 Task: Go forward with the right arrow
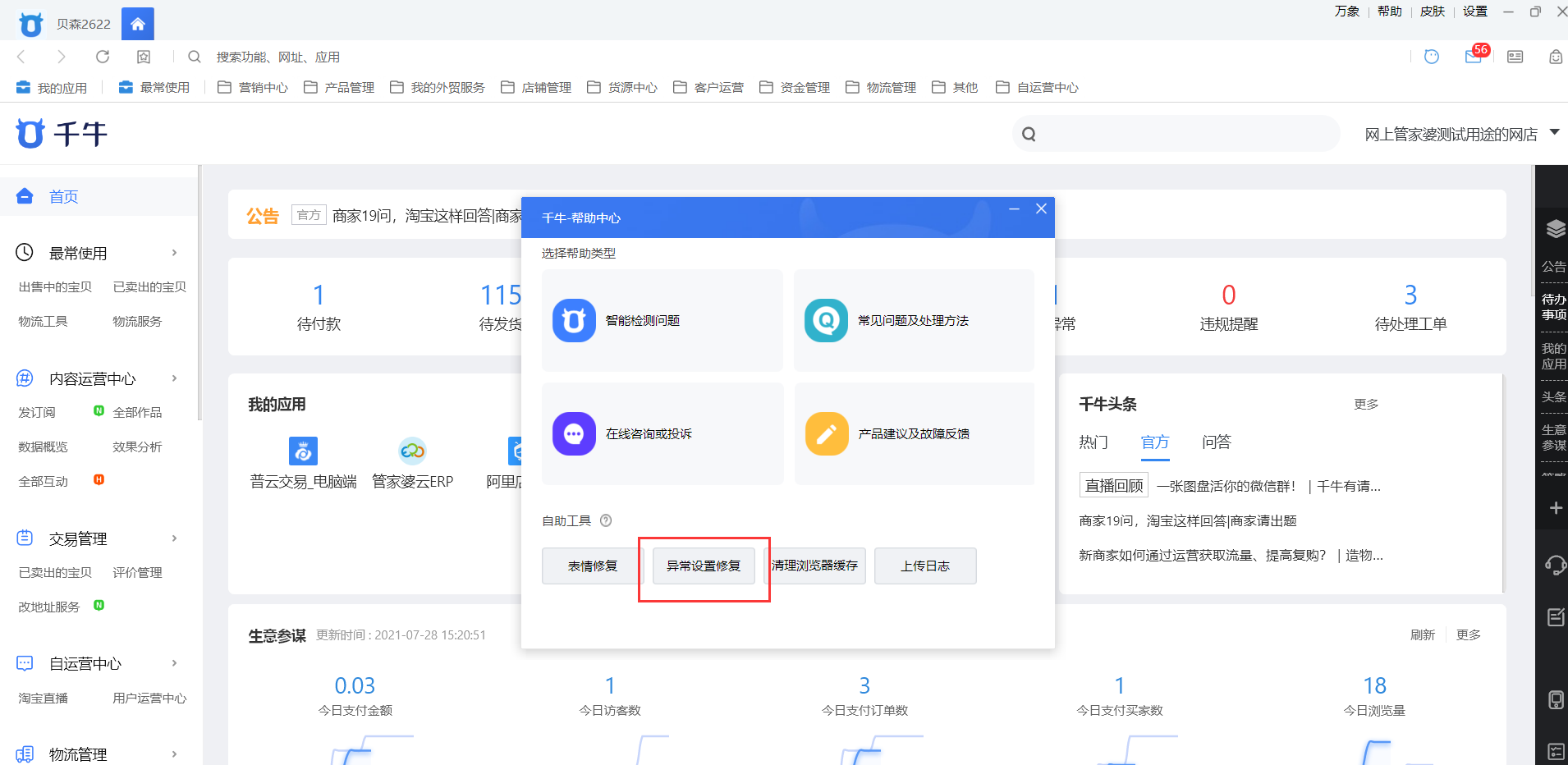(62, 57)
